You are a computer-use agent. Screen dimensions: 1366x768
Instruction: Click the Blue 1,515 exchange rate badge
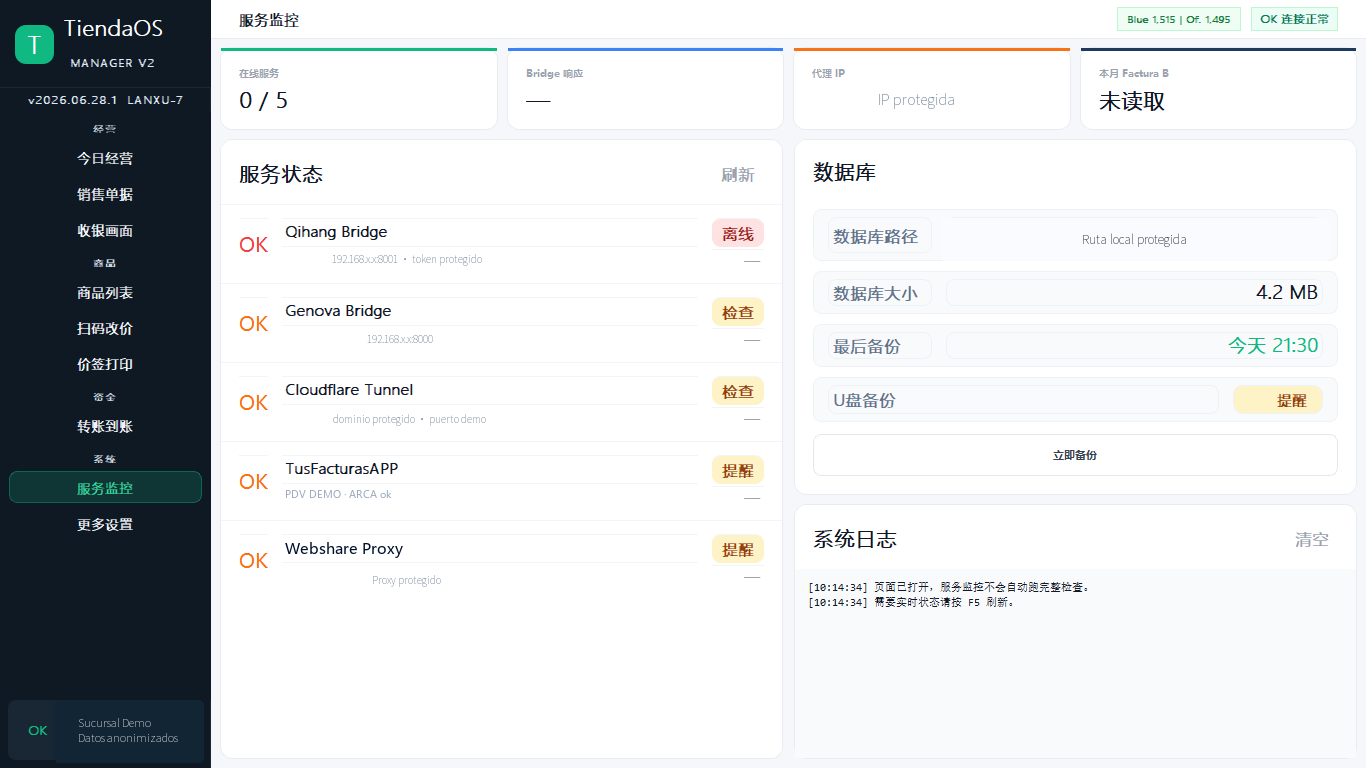click(1179, 19)
